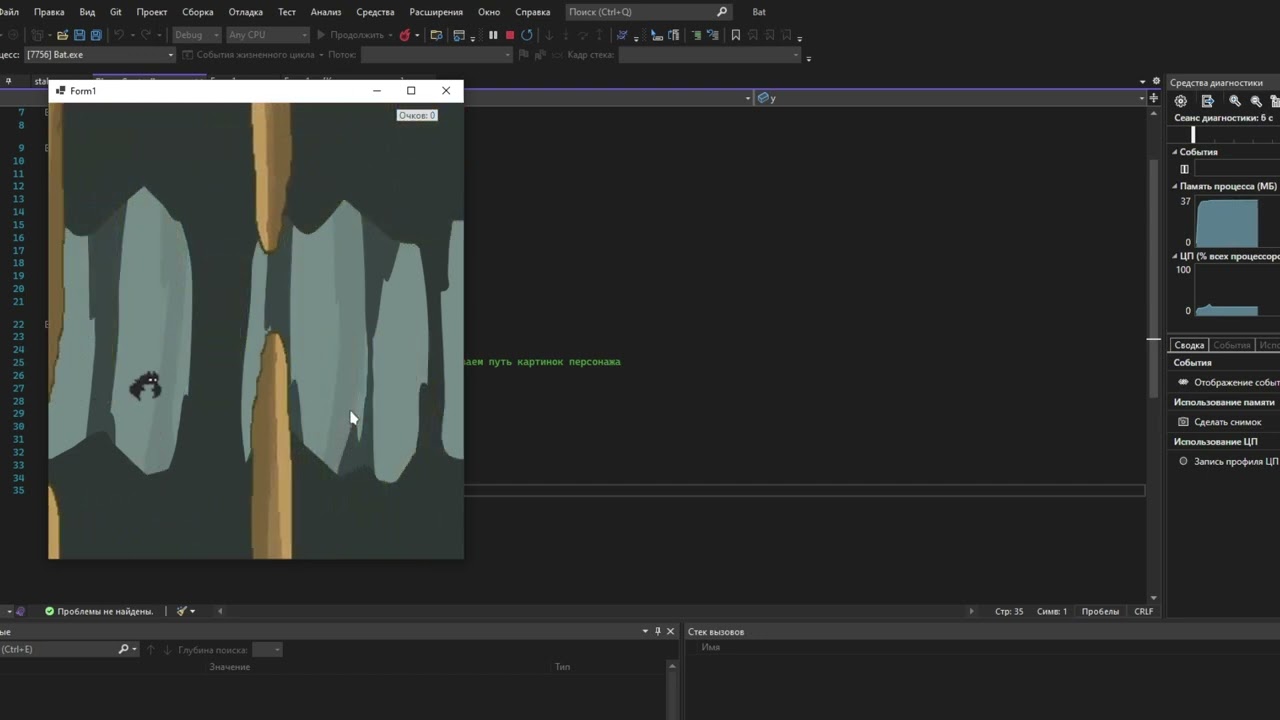The image size is (1280, 720).
Task: Click the bookmark icon in toolbar
Action: click(x=736, y=35)
